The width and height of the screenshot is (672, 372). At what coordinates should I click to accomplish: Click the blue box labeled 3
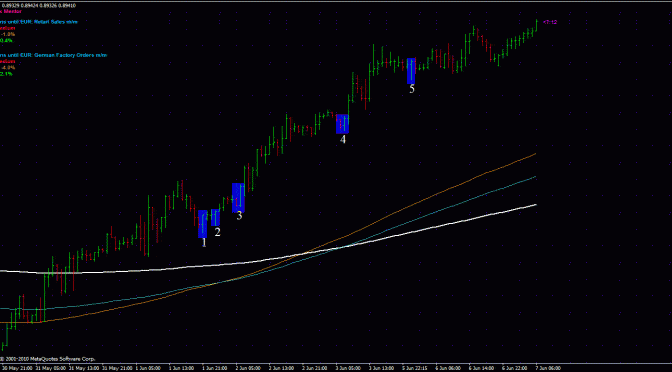(x=238, y=198)
